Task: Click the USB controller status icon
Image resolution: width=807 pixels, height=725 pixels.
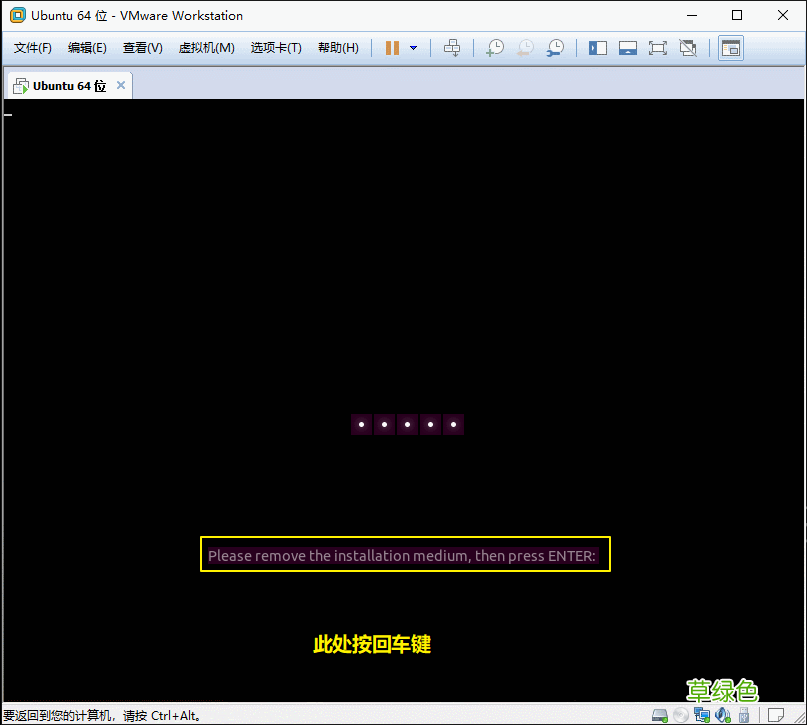Action: click(x=744, y=715)
